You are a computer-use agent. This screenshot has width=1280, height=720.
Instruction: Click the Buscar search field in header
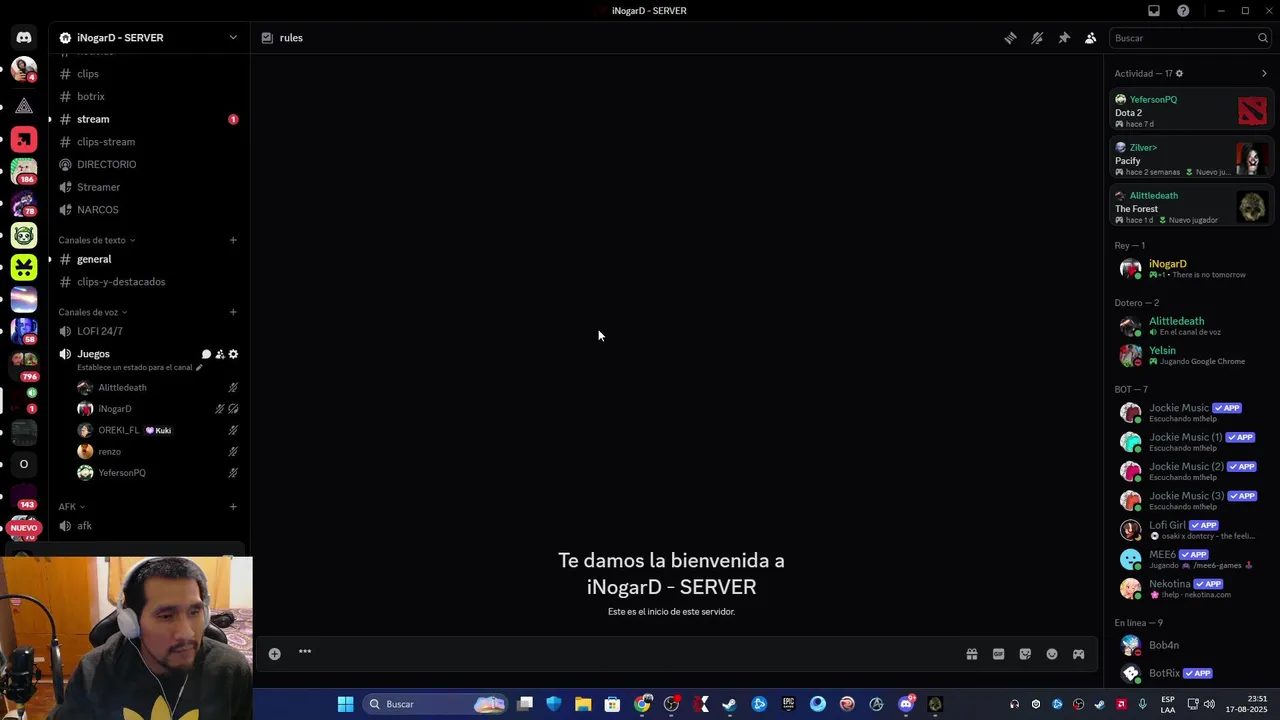pos(1190,38)
